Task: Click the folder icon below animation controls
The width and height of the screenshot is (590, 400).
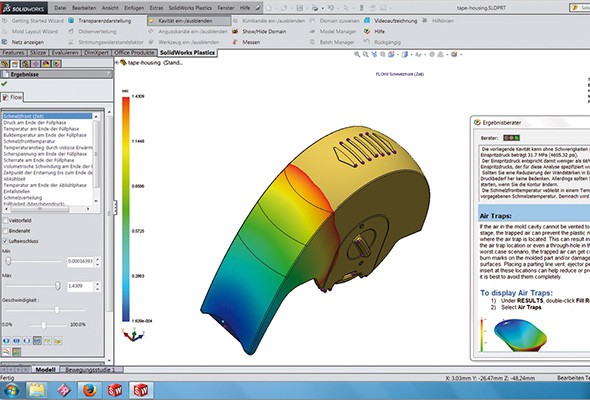Action: click(x=58, y=341)
